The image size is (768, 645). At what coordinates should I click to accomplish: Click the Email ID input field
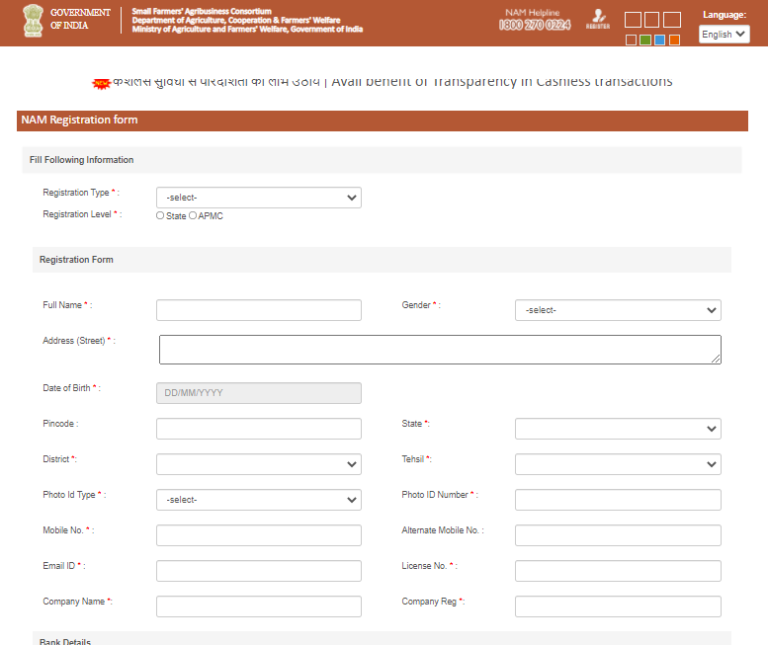click(x=259, y=571)
